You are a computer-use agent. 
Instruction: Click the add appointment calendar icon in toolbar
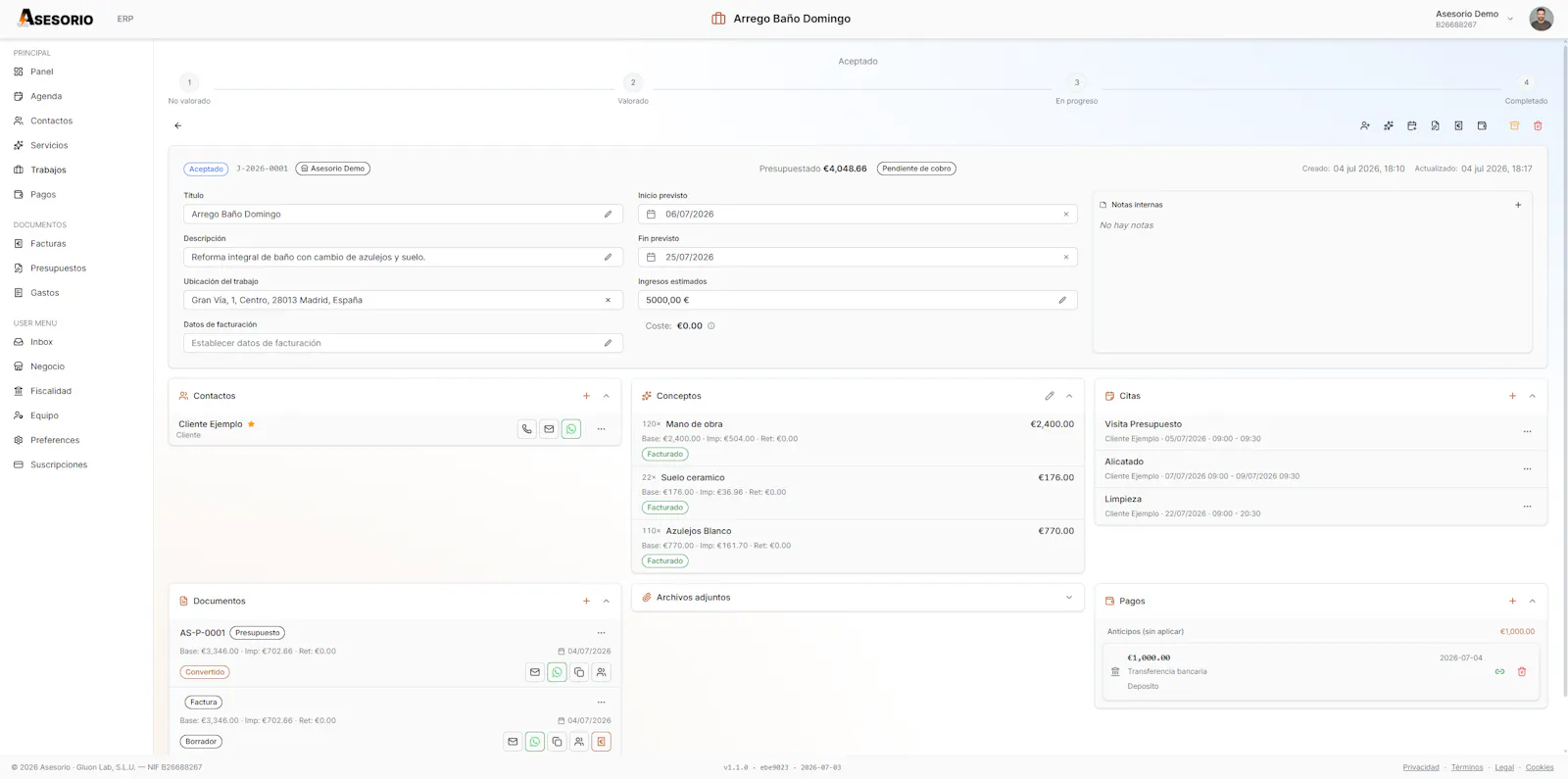click(x=1412, y=125)
